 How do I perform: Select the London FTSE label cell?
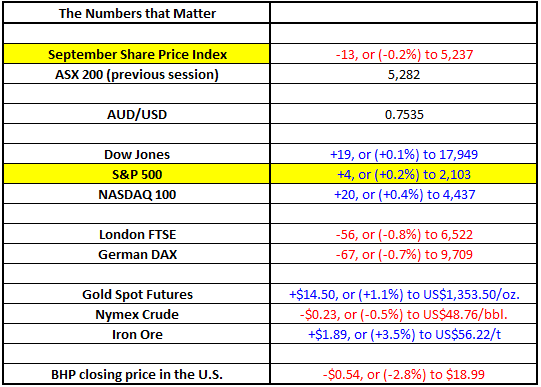tap(137, 234)
